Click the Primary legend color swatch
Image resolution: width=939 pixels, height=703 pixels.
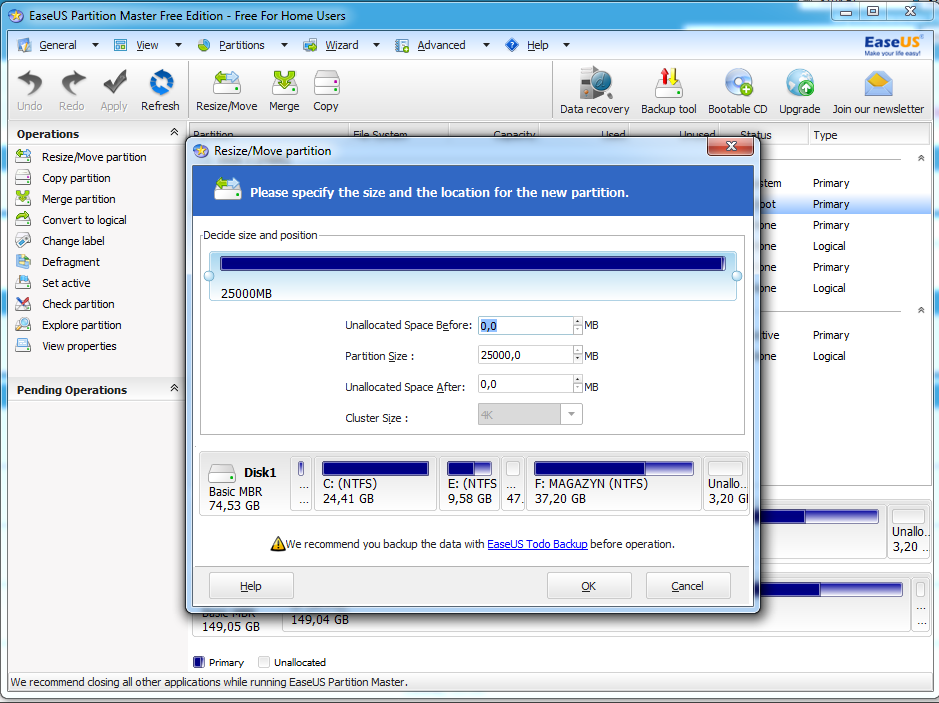(199, 662)
